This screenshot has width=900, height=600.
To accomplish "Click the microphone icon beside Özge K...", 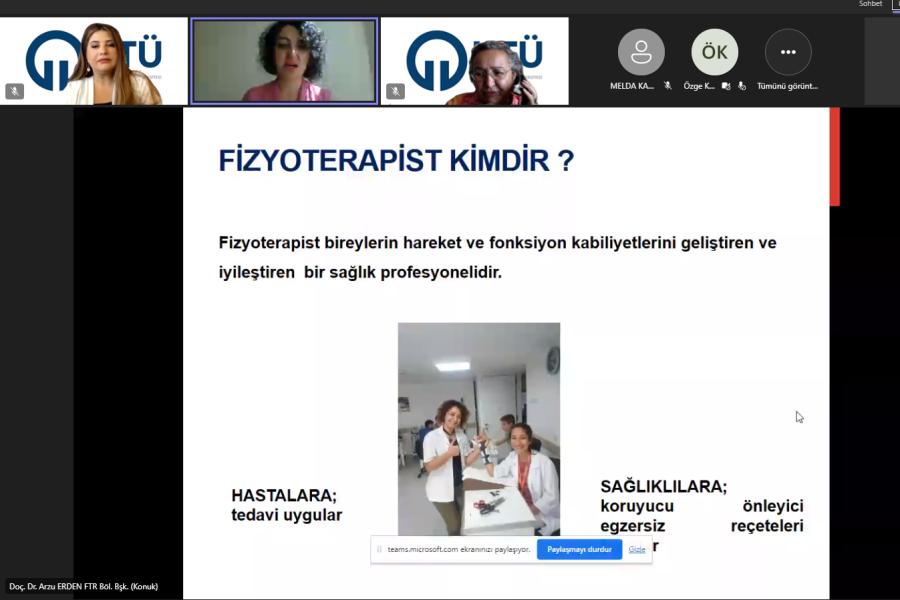I will click(x=741, y=86).
